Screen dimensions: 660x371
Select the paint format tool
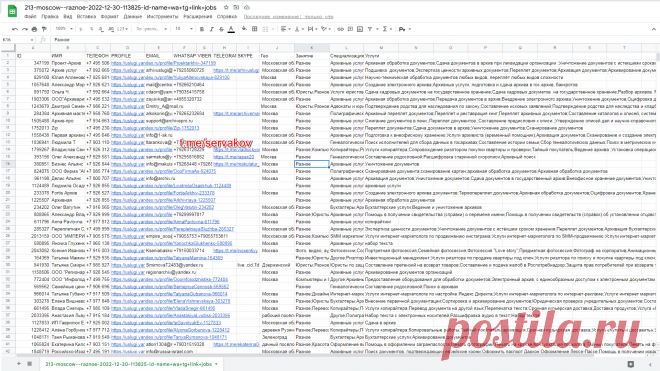pyautogui.click(x=44, y=29)
